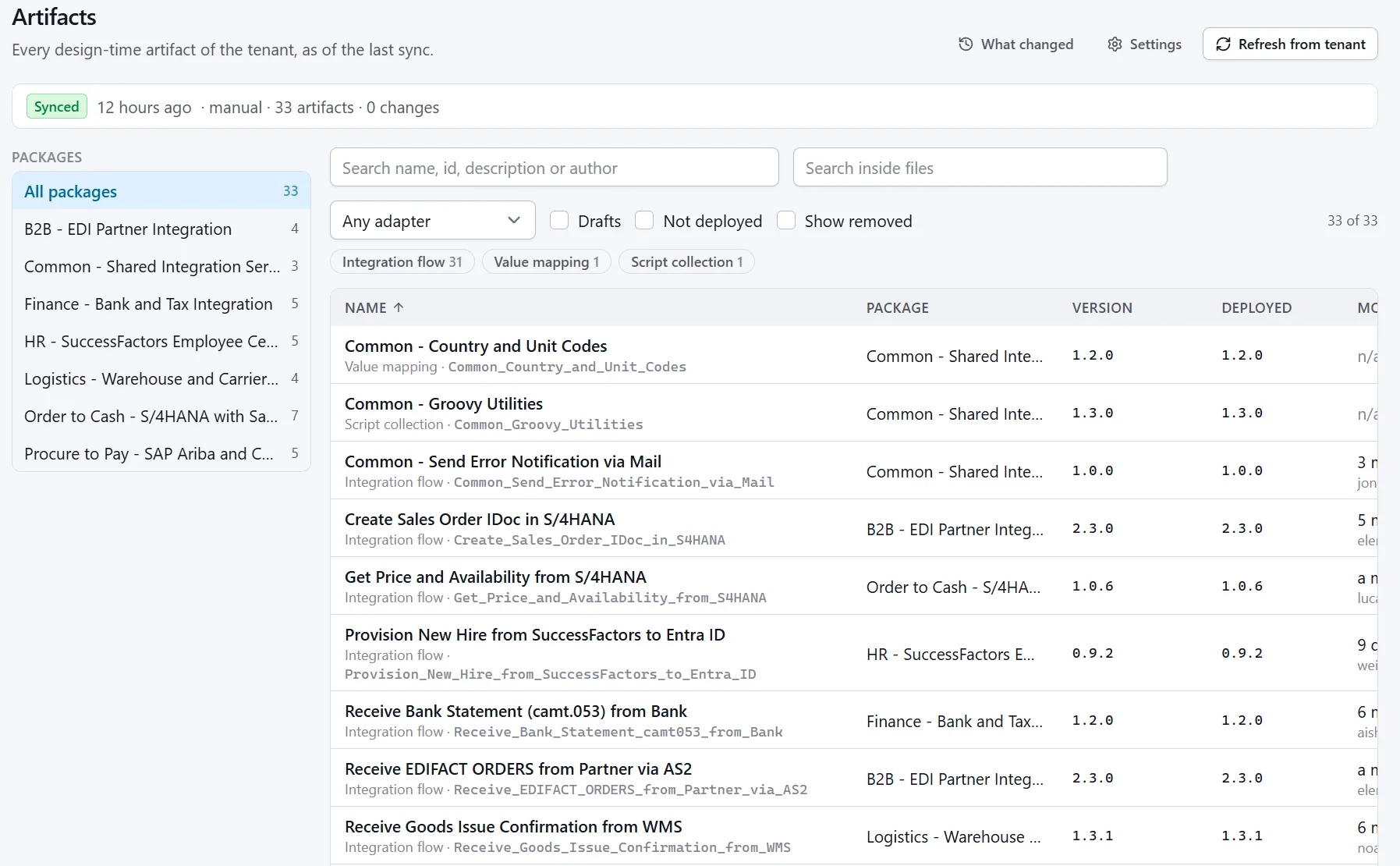Click the green Synced status badge
The height and width of the screenshot is (866, 1400).
click(x=57, y=107)
